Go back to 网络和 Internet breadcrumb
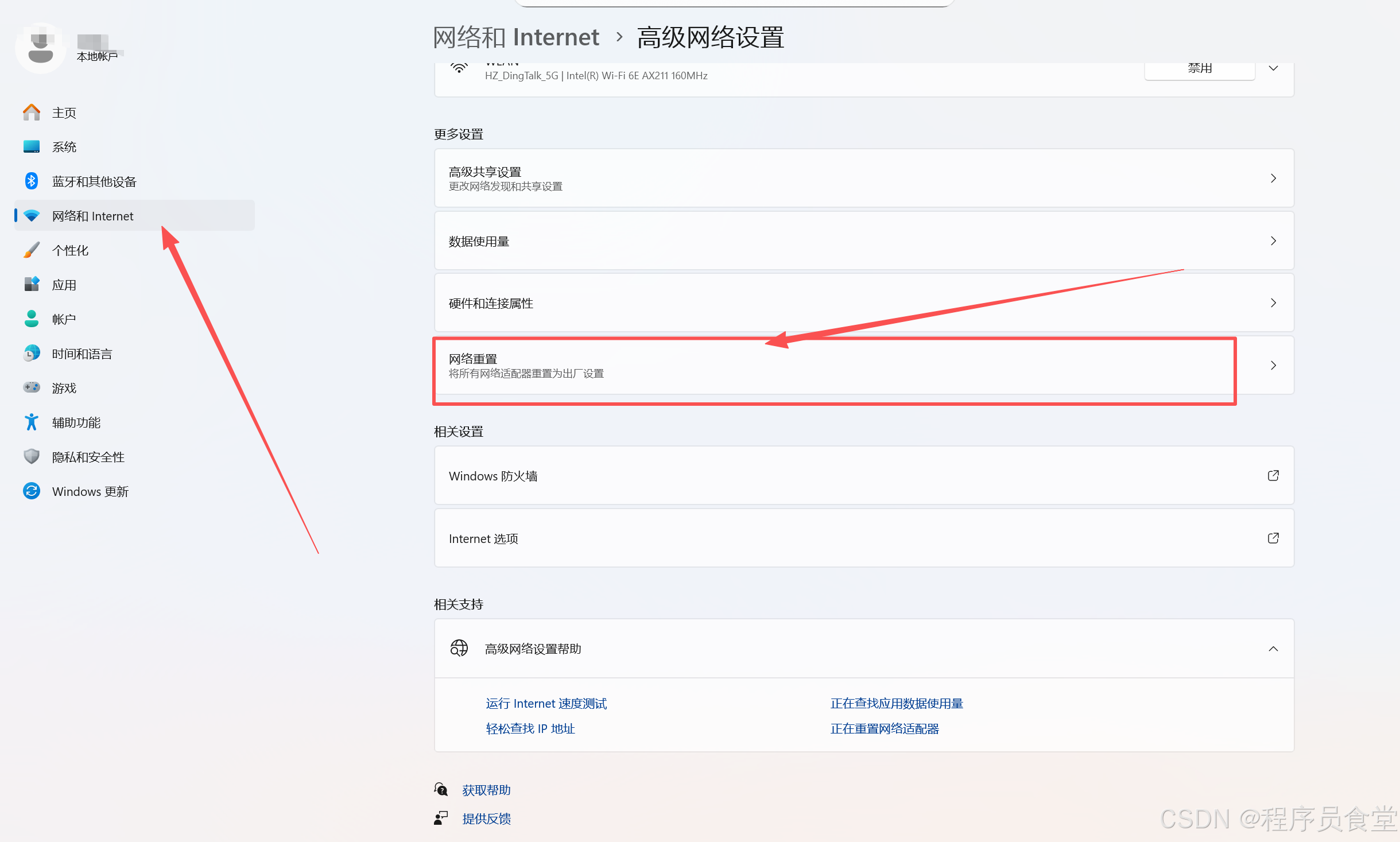 (x=515, y=38)
